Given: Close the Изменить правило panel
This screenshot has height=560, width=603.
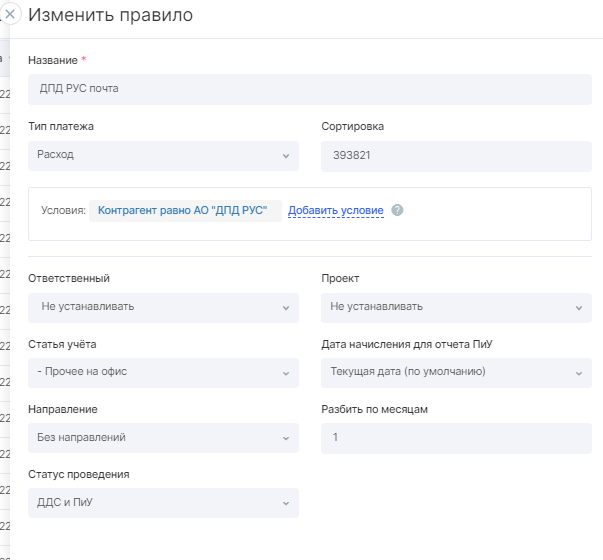Looking at the screenshot, I should (x=11, y=15).
